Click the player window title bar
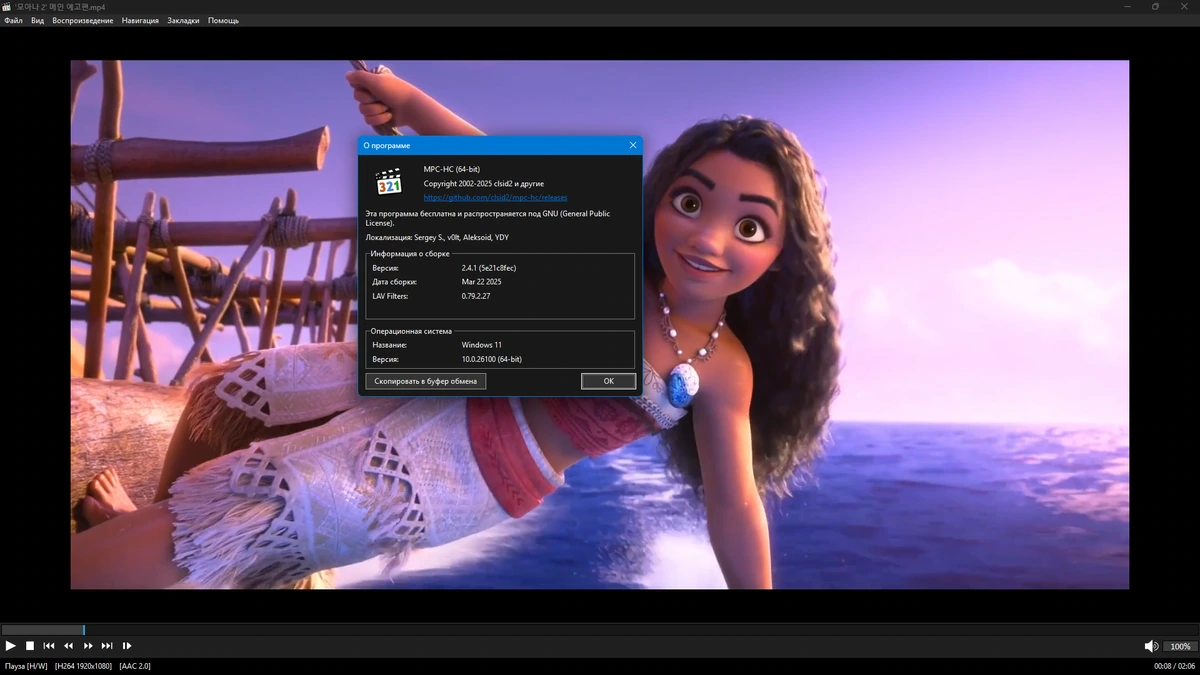Screen dimensions: 1200x675 [x=600, y=6]
